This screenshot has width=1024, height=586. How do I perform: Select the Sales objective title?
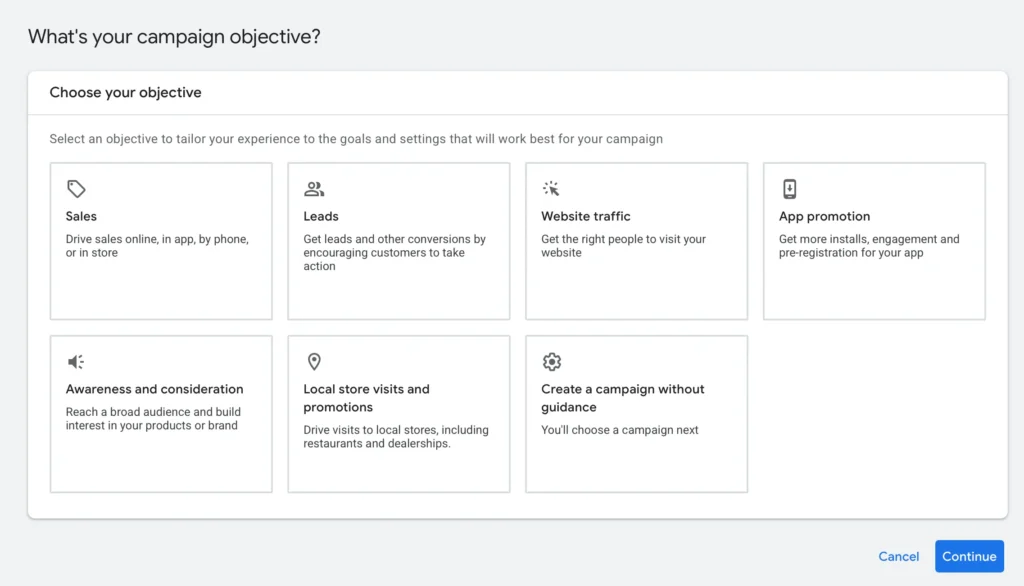[81, 216]
